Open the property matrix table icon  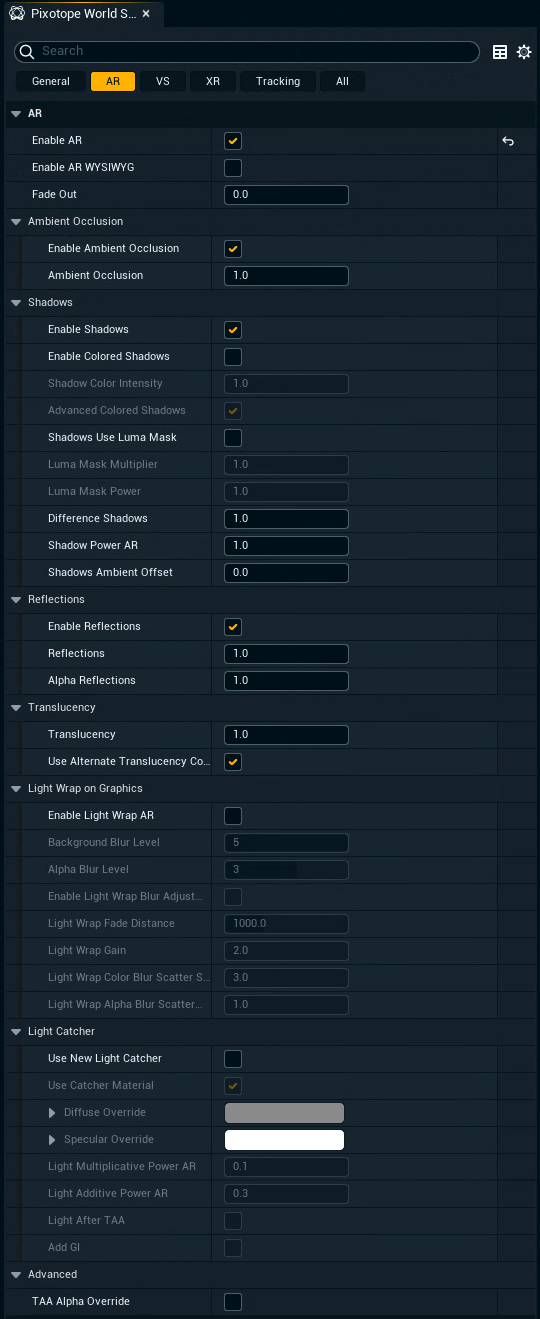pyautogui.click(x=500, y=52)
